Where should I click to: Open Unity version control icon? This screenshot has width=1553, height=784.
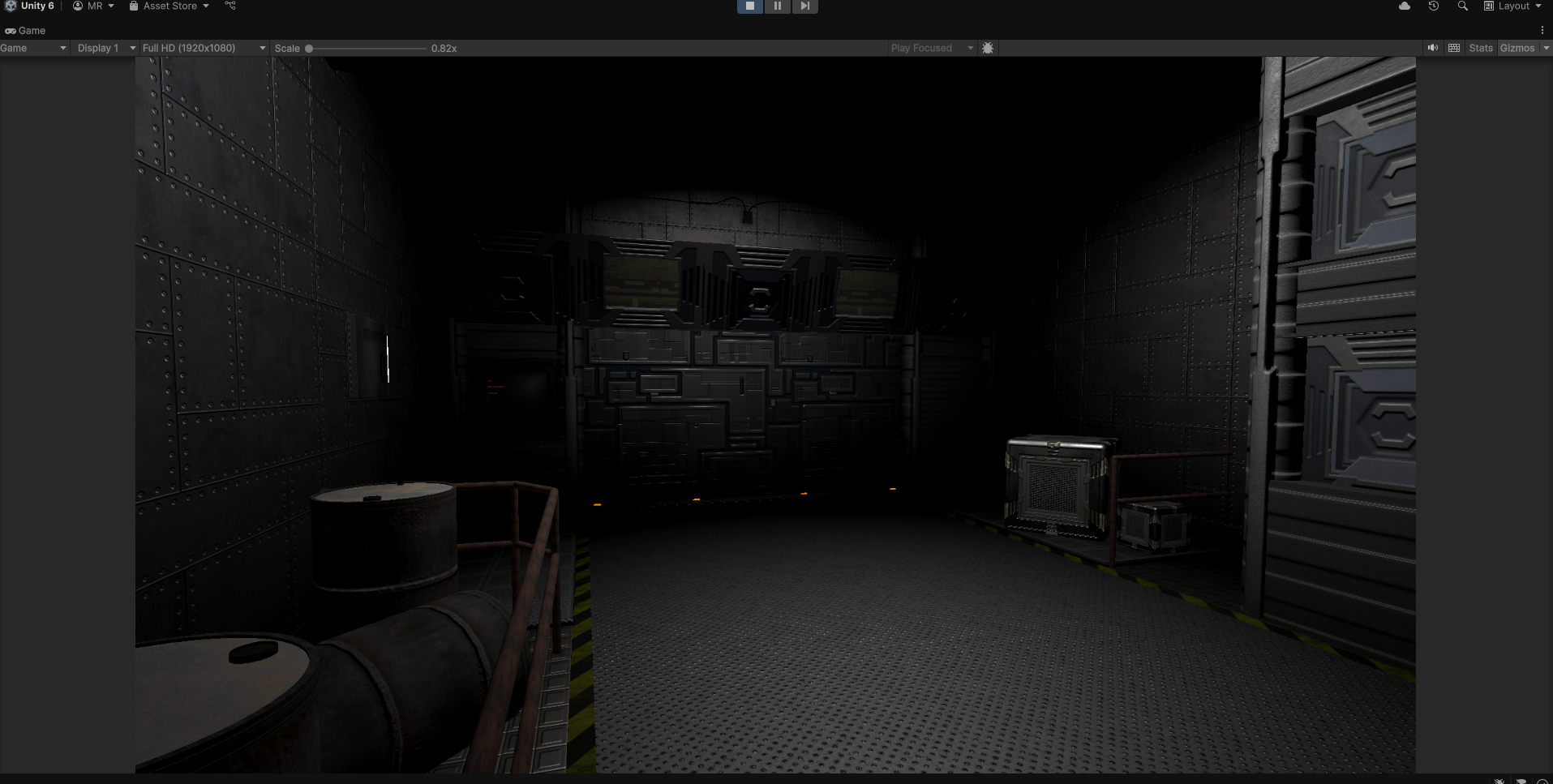coord(230,6)
